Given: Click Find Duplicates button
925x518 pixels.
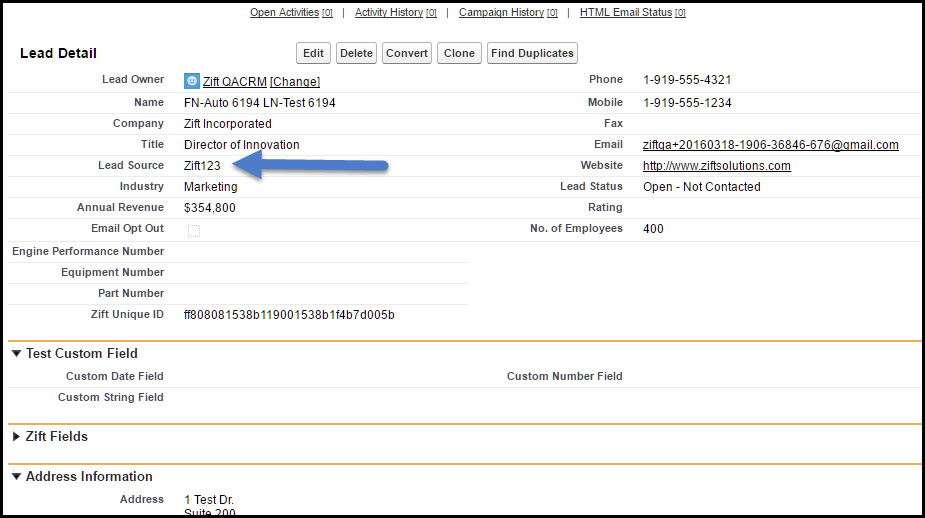Looking at the screenshot, I should [532, 53].
